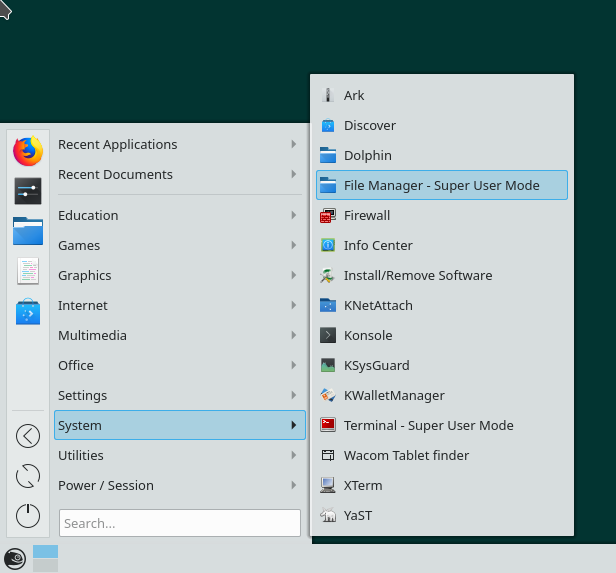Click the Install/Remove Software icon
Image resolution: width=616 pixels, height=573 pixels.
tap(328, 275)
